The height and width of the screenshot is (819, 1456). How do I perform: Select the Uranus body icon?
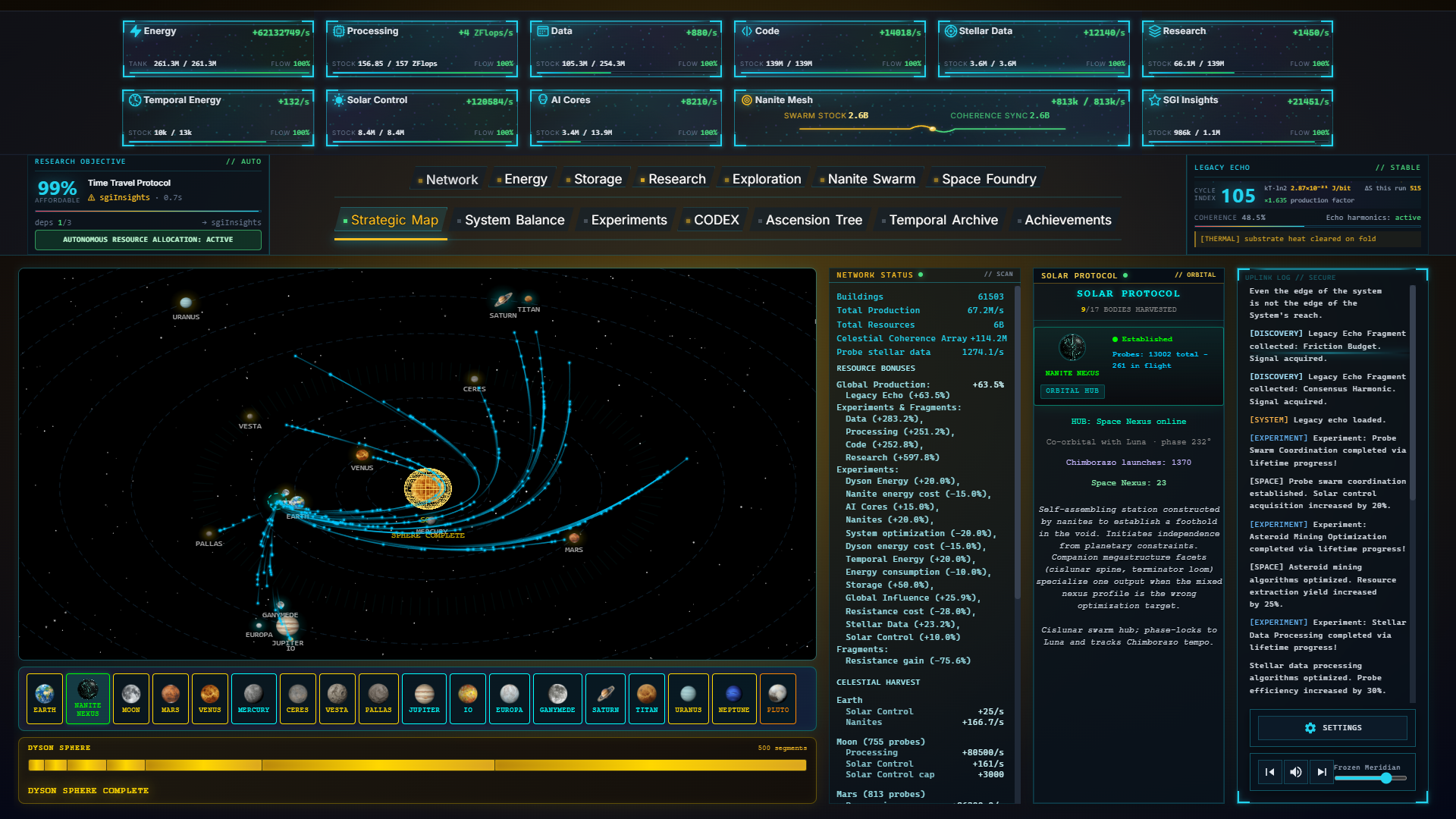tap(689, 698)
